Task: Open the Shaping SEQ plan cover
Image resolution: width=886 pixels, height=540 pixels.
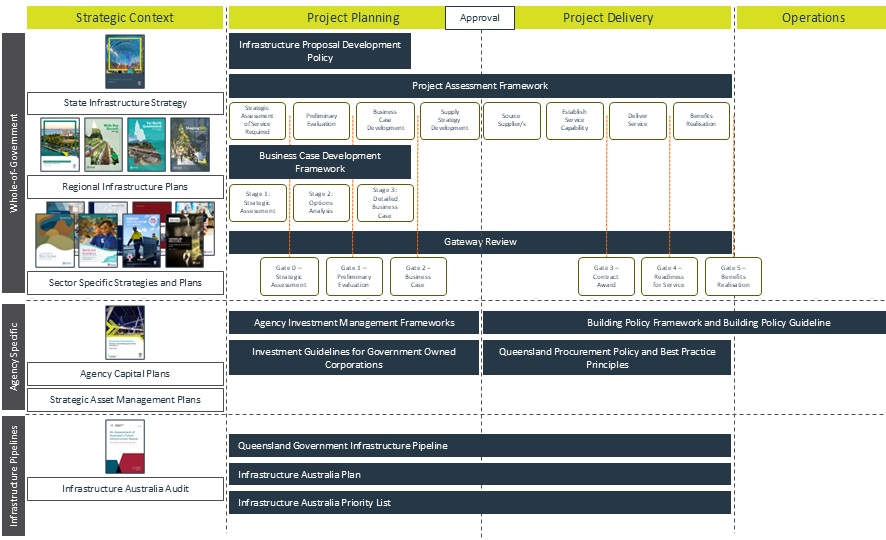Action: pos(190,145)
